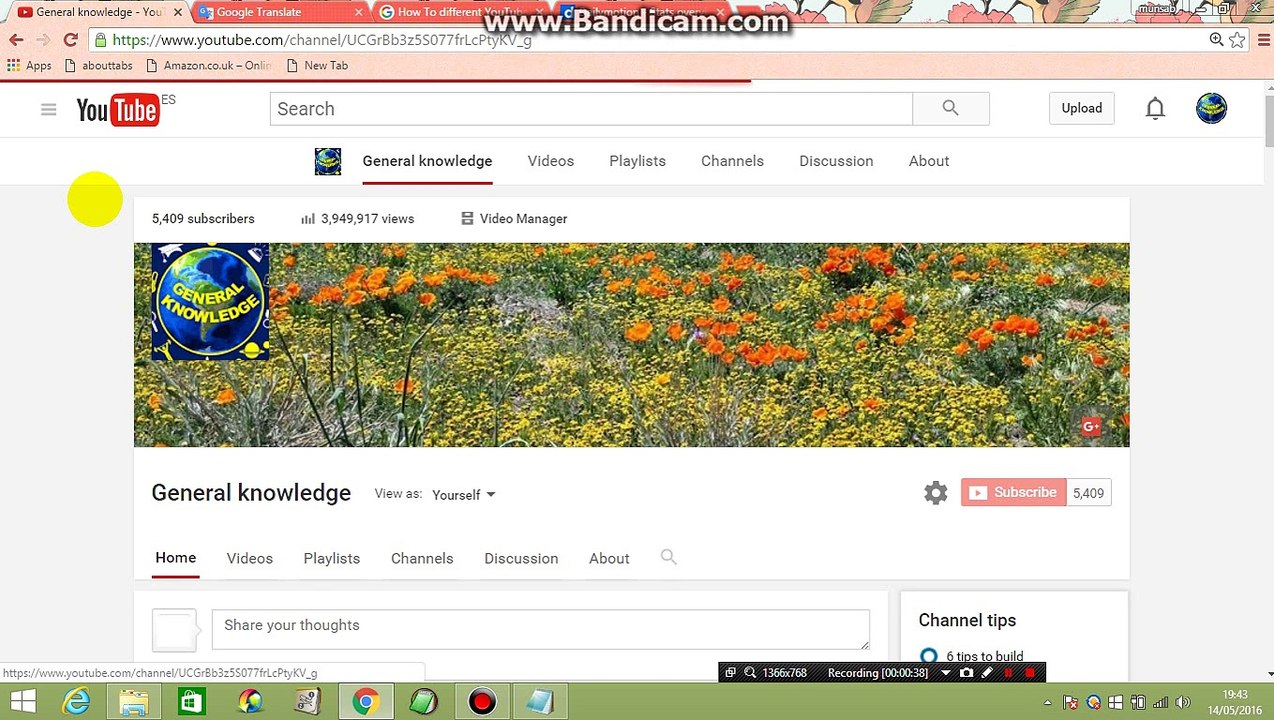Screen dimensions: 1274x720
Task: Click the browser address bar URL
Action: pos(322,40)
